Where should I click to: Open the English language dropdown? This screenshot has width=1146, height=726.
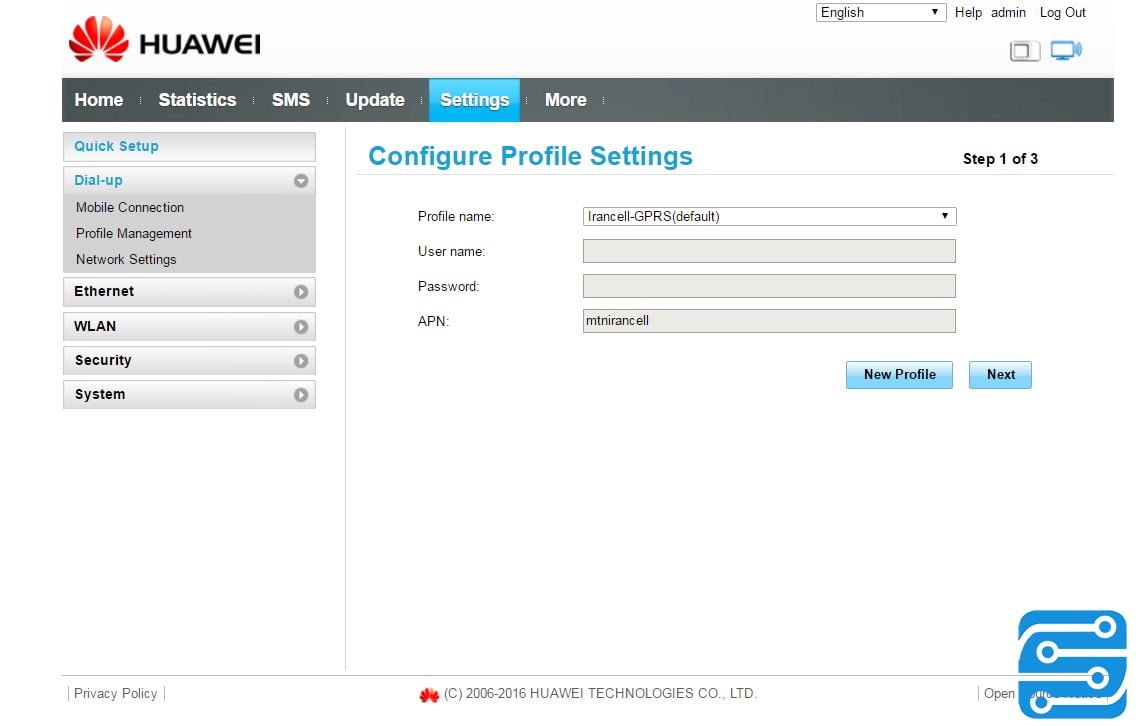879,12
